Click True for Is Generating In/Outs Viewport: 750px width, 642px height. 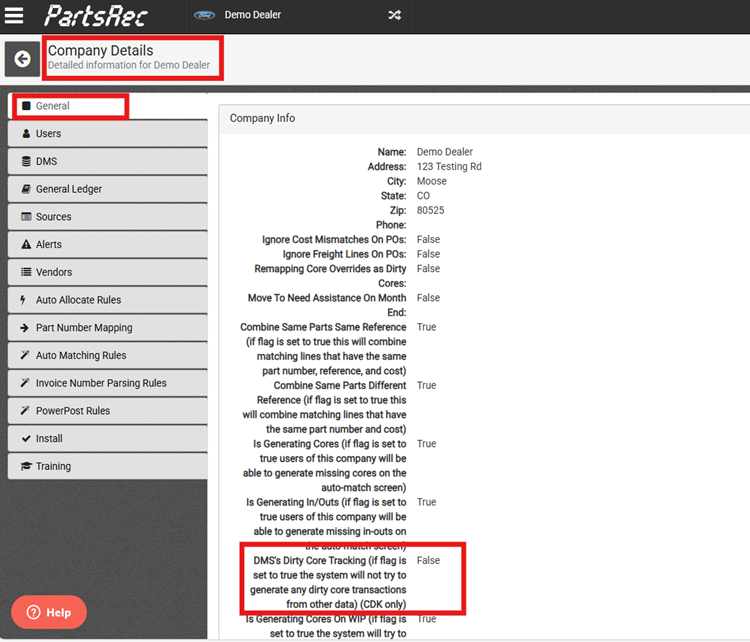pyautogui.click(x=426, y=502)
